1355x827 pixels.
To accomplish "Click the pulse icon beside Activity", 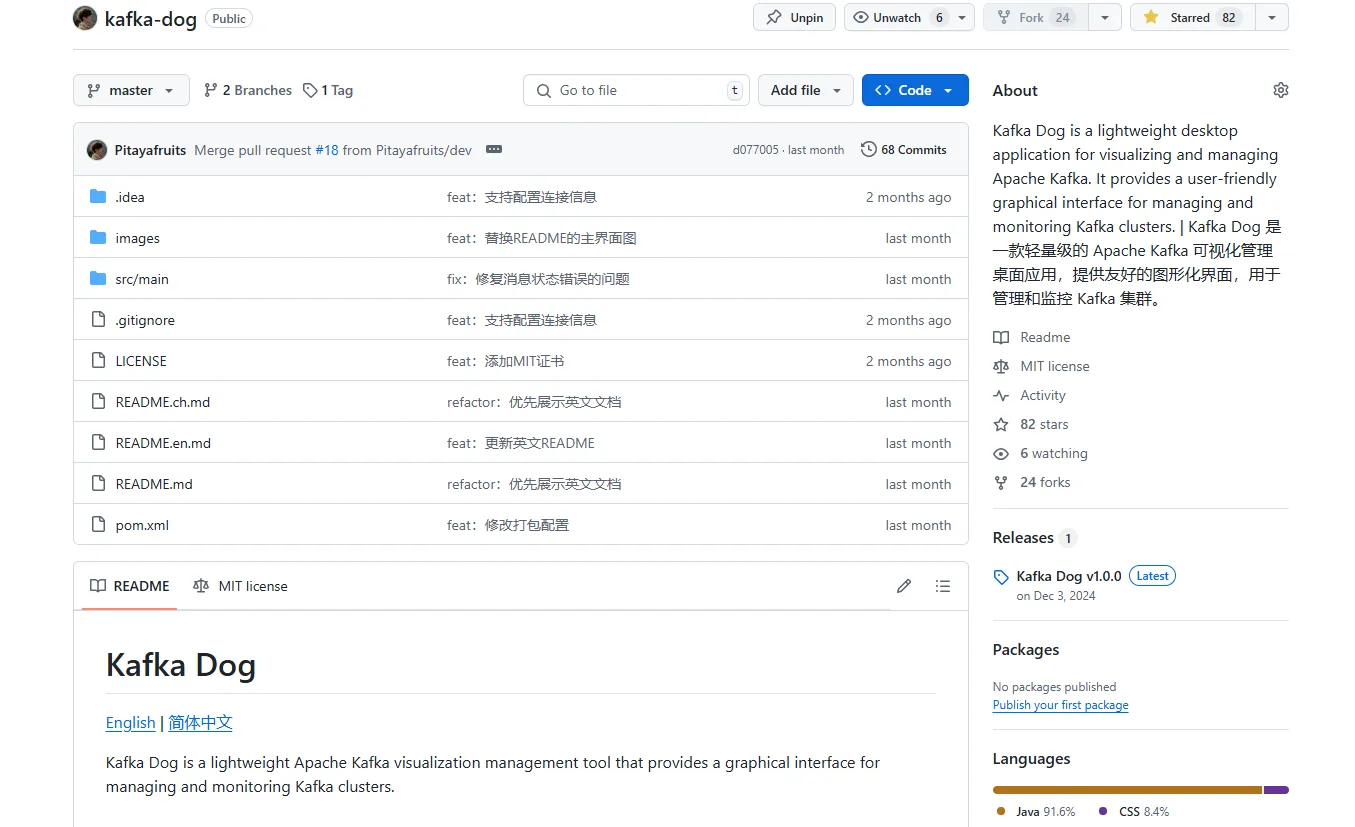I will 1001,396.
